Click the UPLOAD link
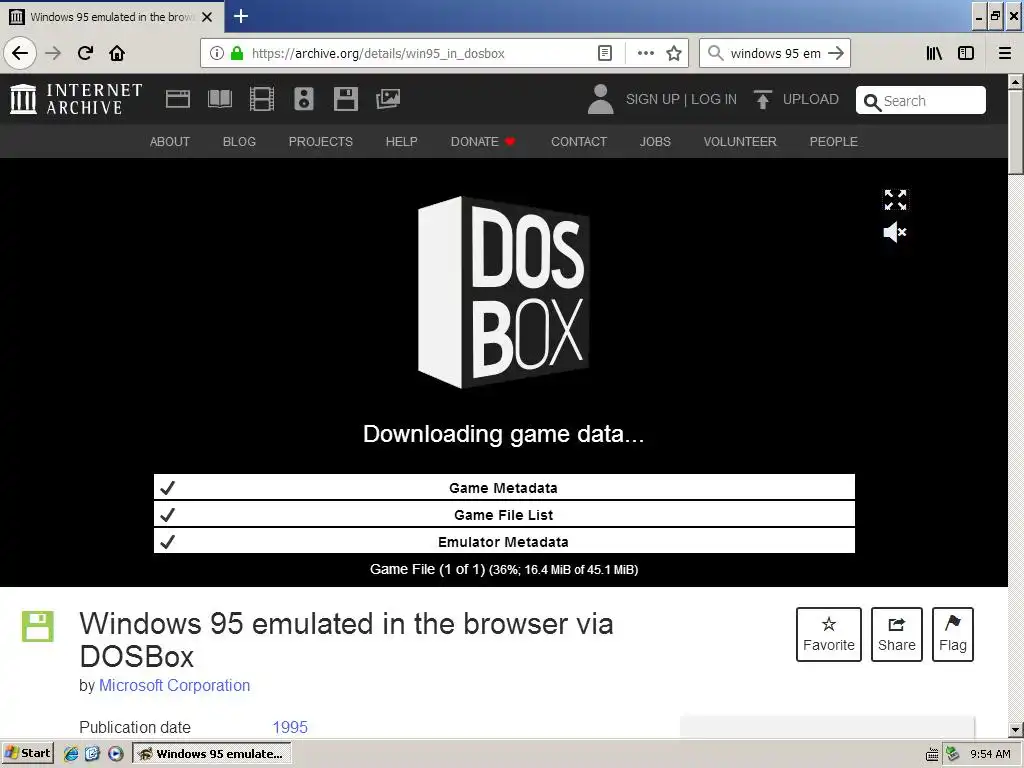The image size is (1024, 768). coord(796,99)
